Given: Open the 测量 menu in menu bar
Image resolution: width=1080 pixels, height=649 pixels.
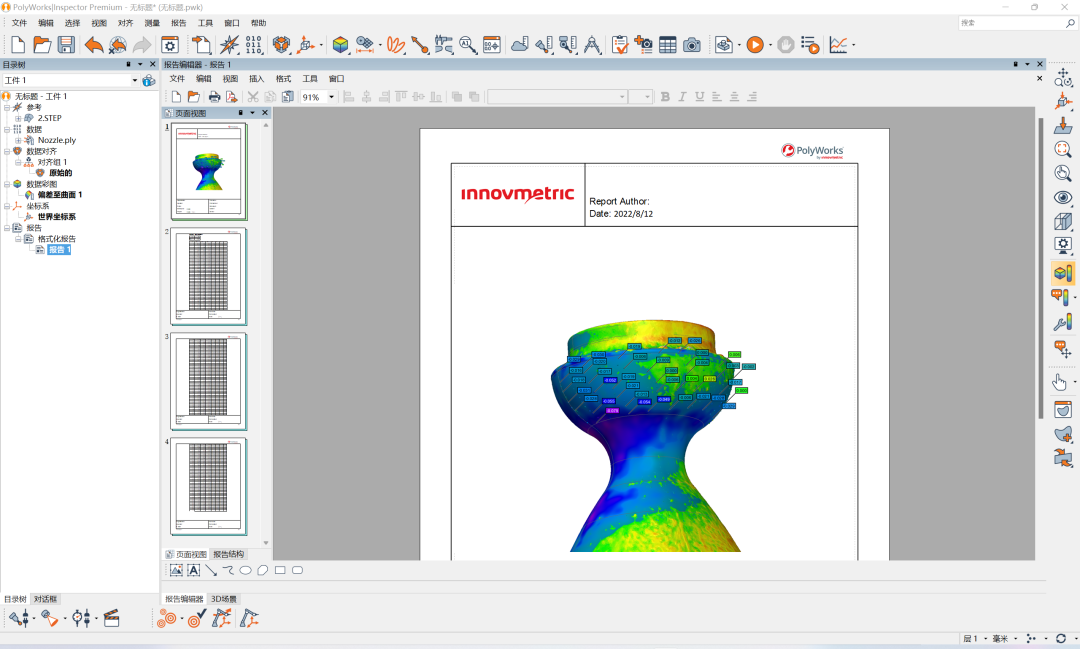Looking at the screenshot, I should [x=152, y=22].
